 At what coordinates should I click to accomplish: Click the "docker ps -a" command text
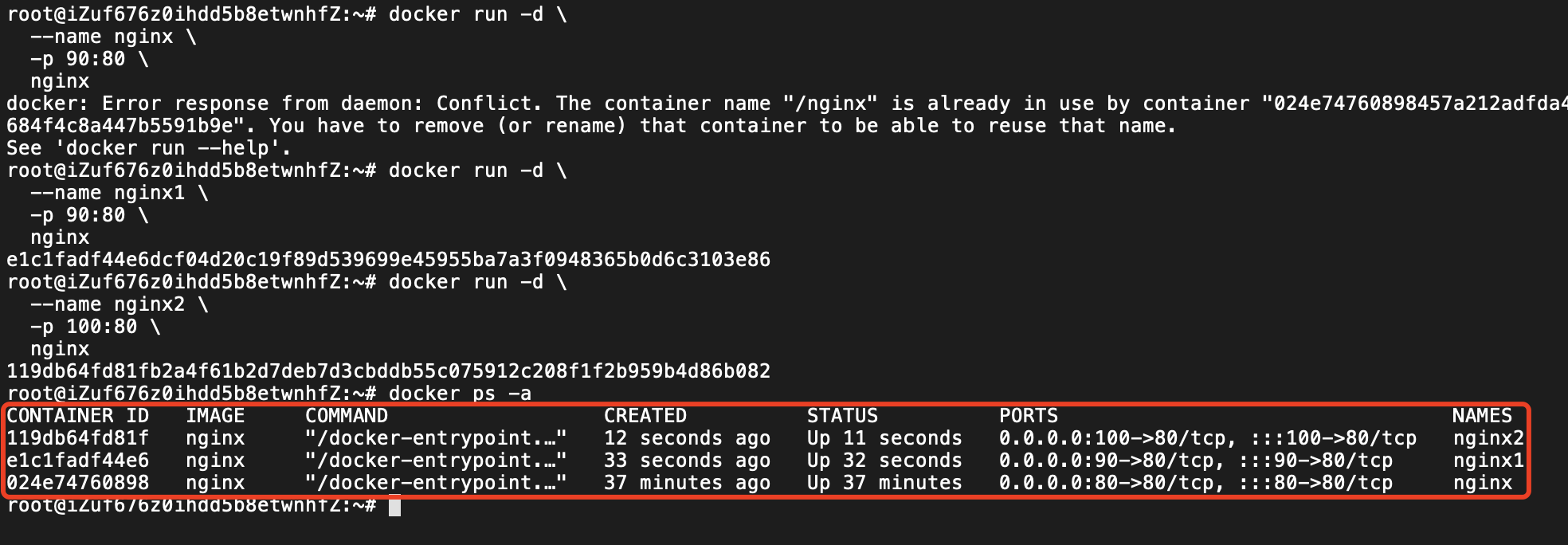[x=460, y=394]
